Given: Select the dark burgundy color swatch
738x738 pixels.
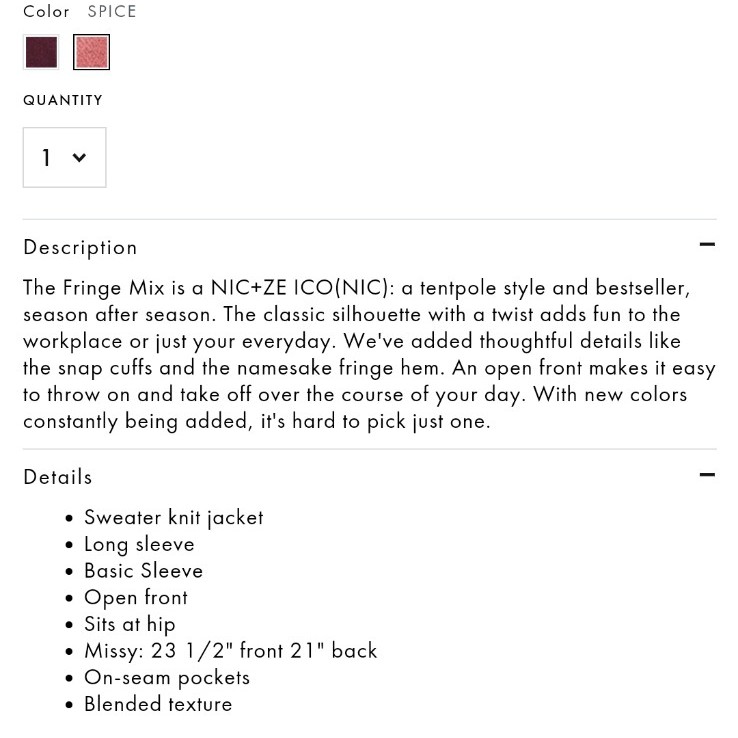Looking at the screenshot, I should [x=41, y=52].
